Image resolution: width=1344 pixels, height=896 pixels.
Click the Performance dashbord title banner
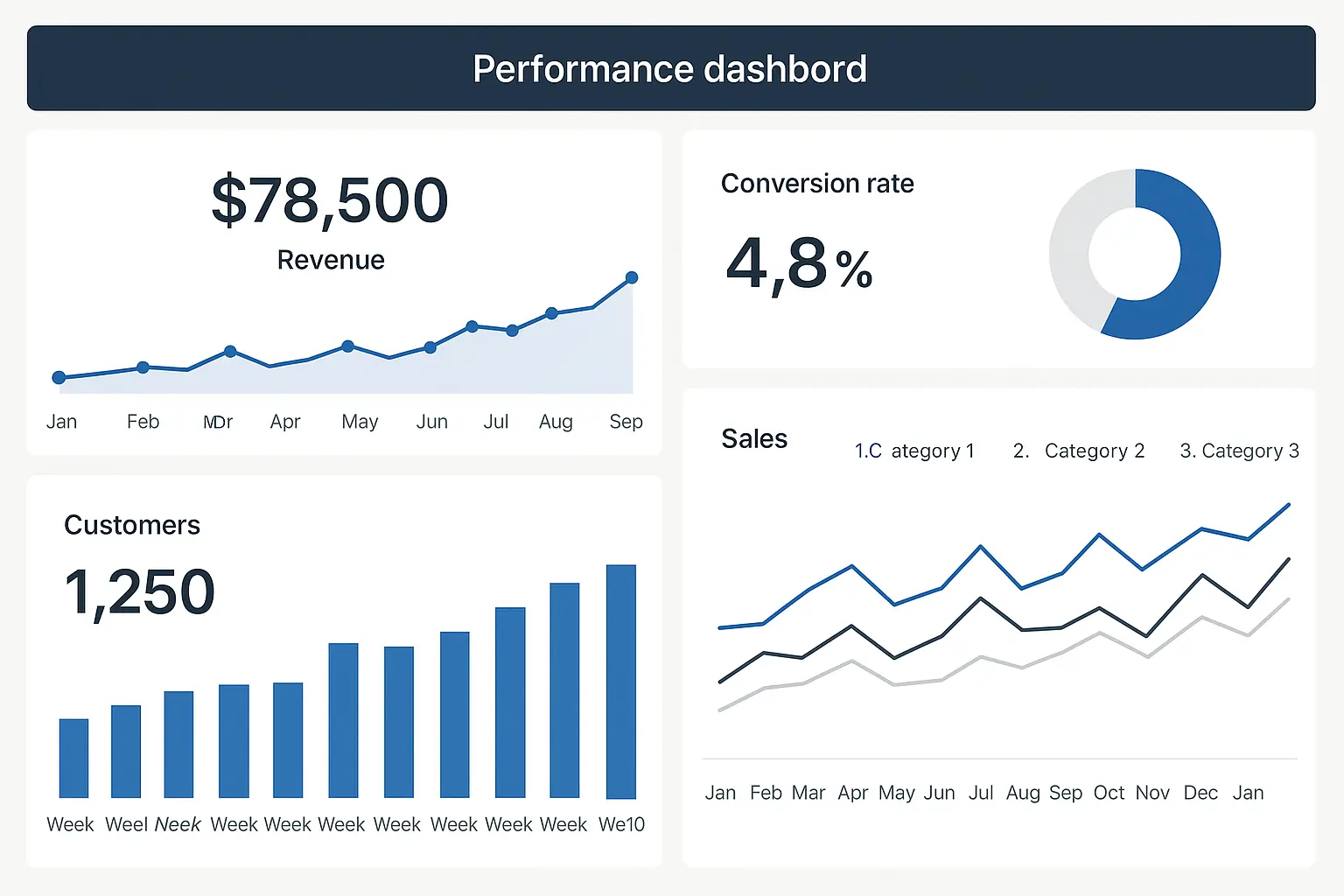670,68
